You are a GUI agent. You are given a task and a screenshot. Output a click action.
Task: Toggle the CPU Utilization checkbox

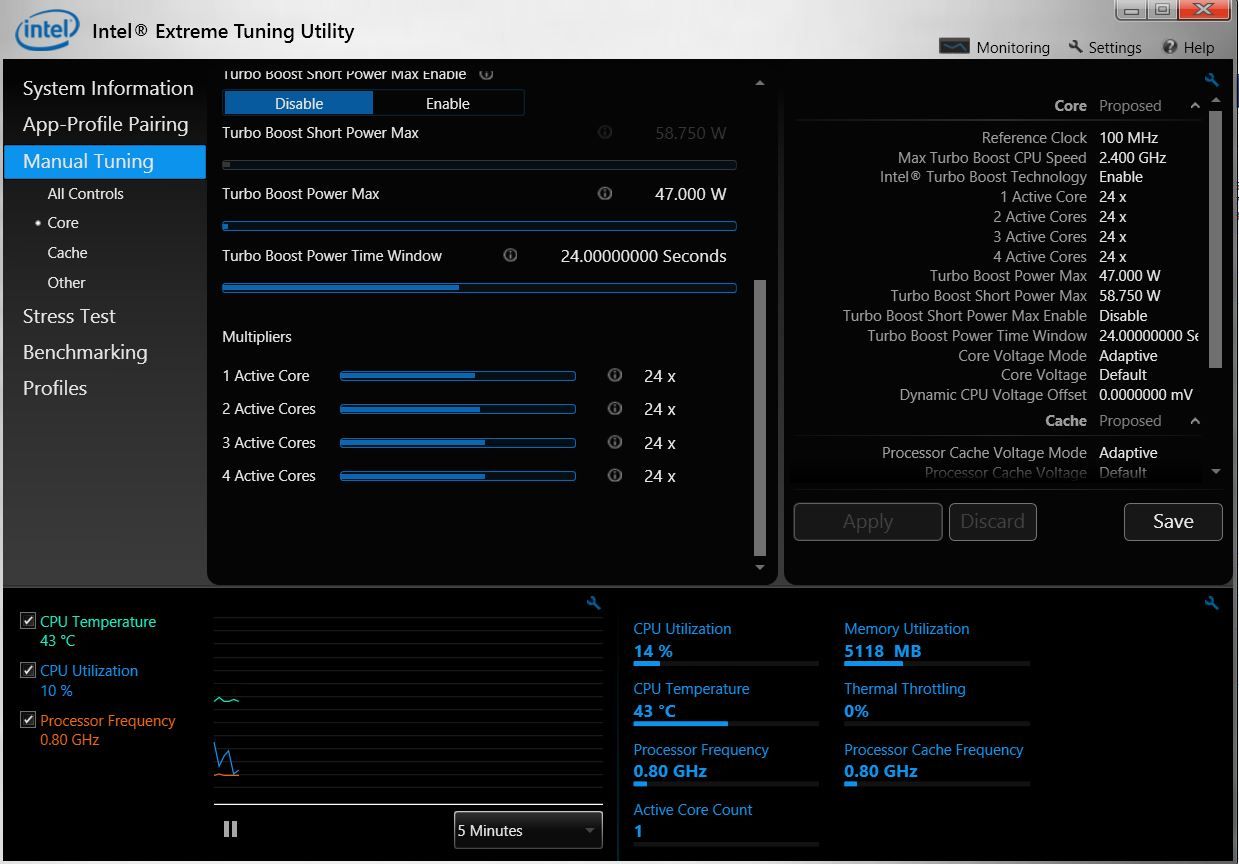tap(28, 670)
